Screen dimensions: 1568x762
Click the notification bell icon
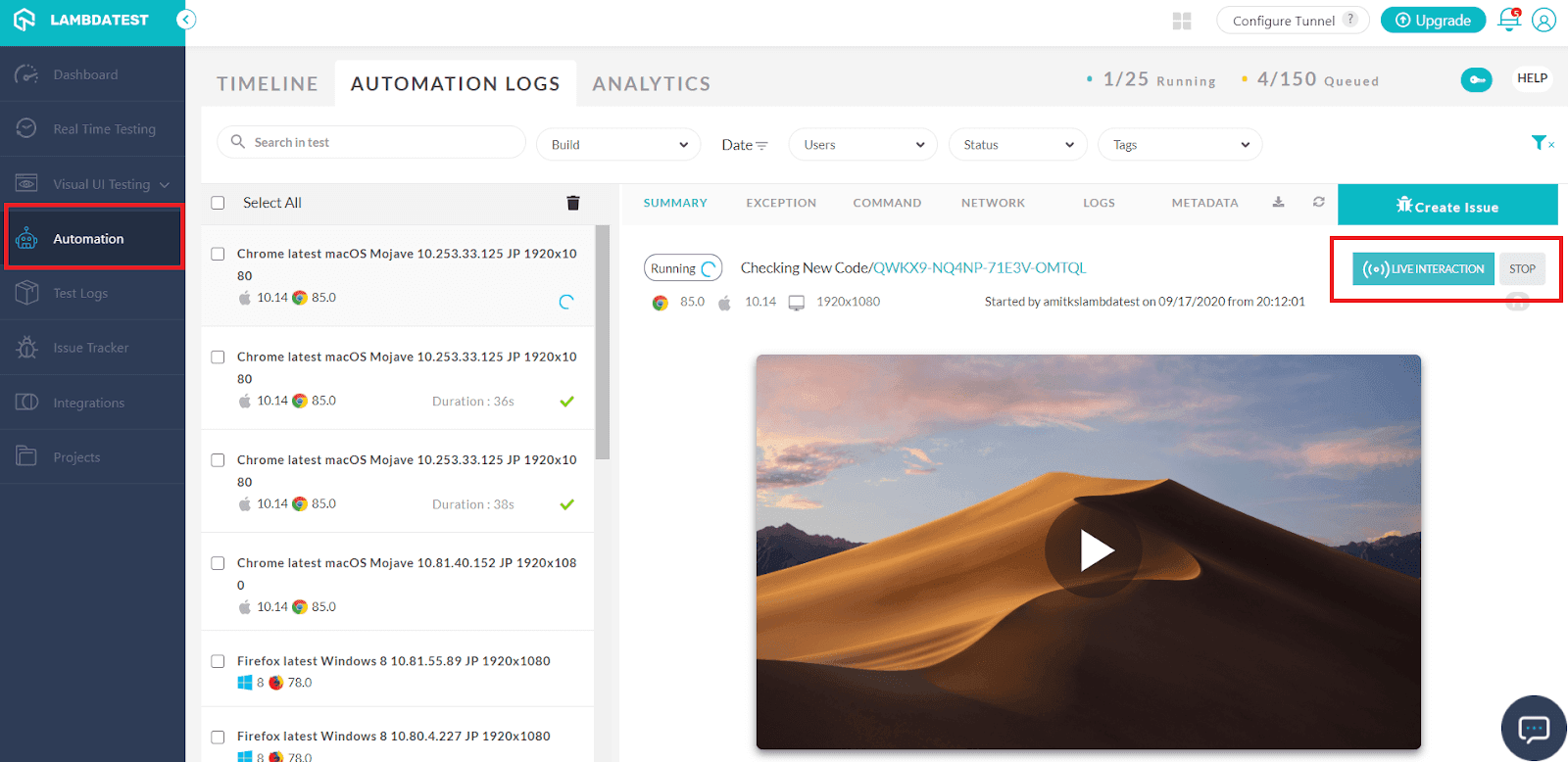1509,21
